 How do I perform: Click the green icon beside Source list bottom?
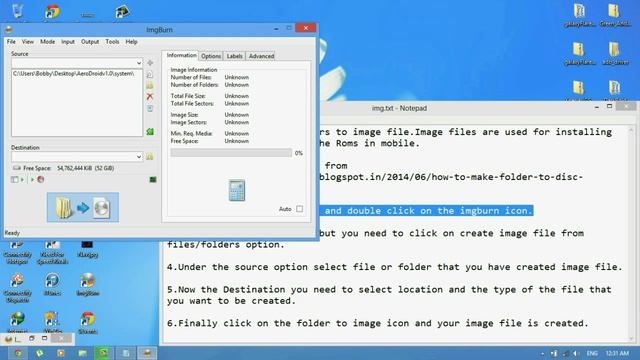pos(150,131)
